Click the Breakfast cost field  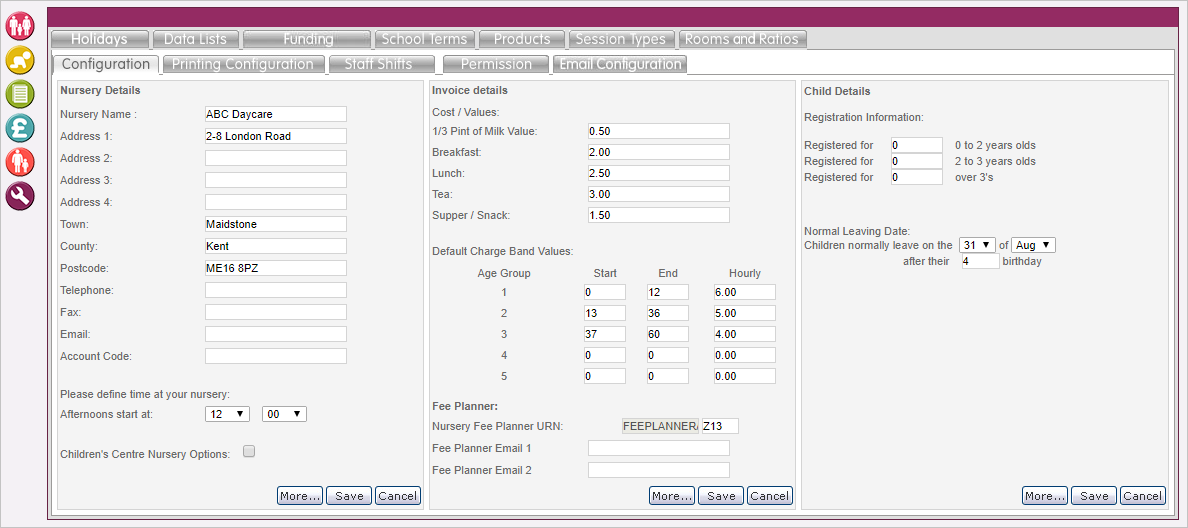pos(658,152)
